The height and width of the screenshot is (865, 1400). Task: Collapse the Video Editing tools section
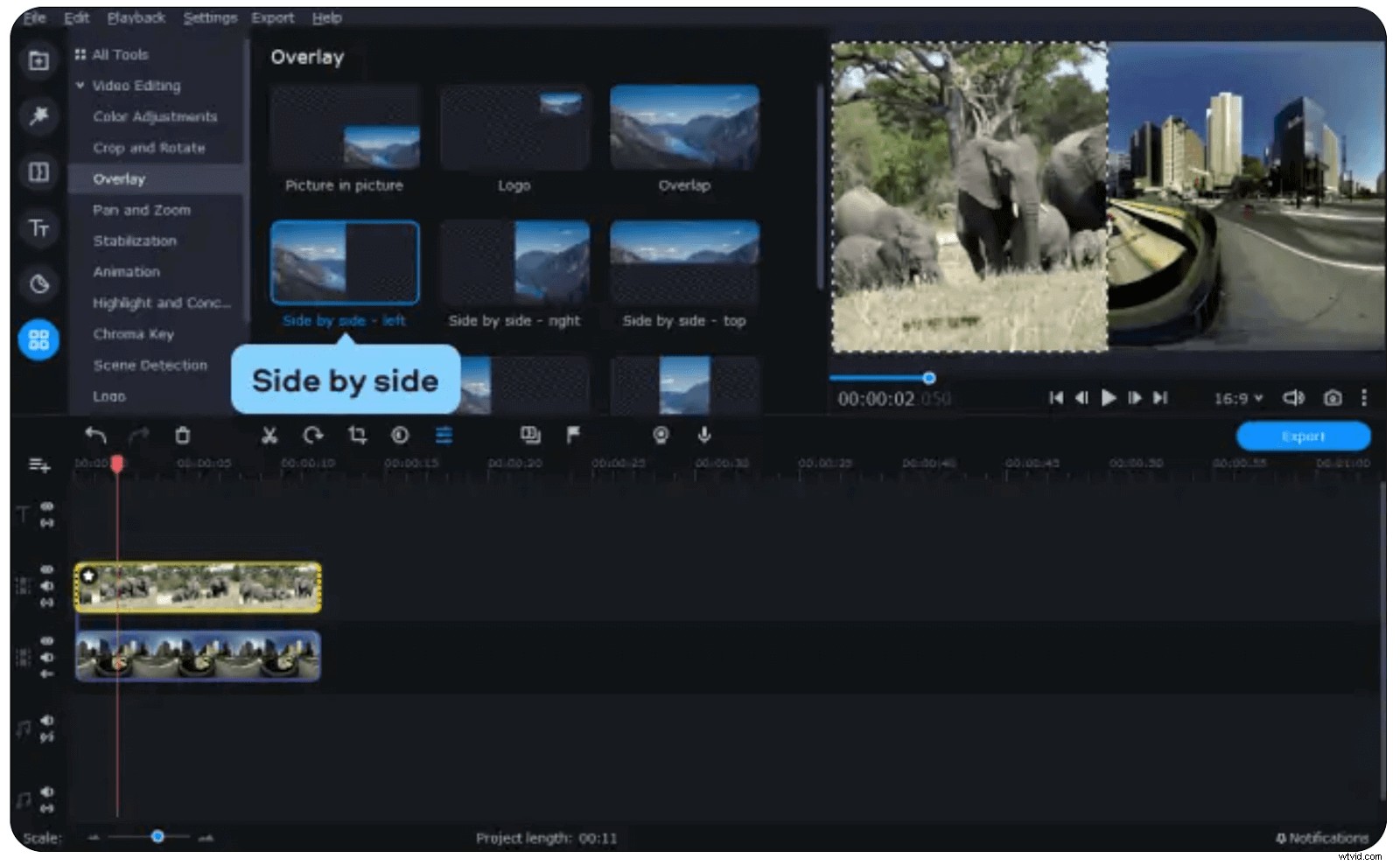click(x=80, y=86)
